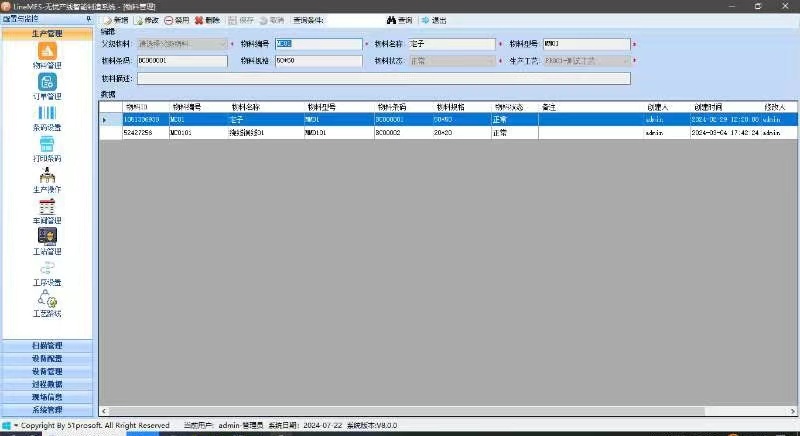This screenshot has height=436, width=800.
Task: Focus the 物料描述 input field
Action: coord(384,79)
